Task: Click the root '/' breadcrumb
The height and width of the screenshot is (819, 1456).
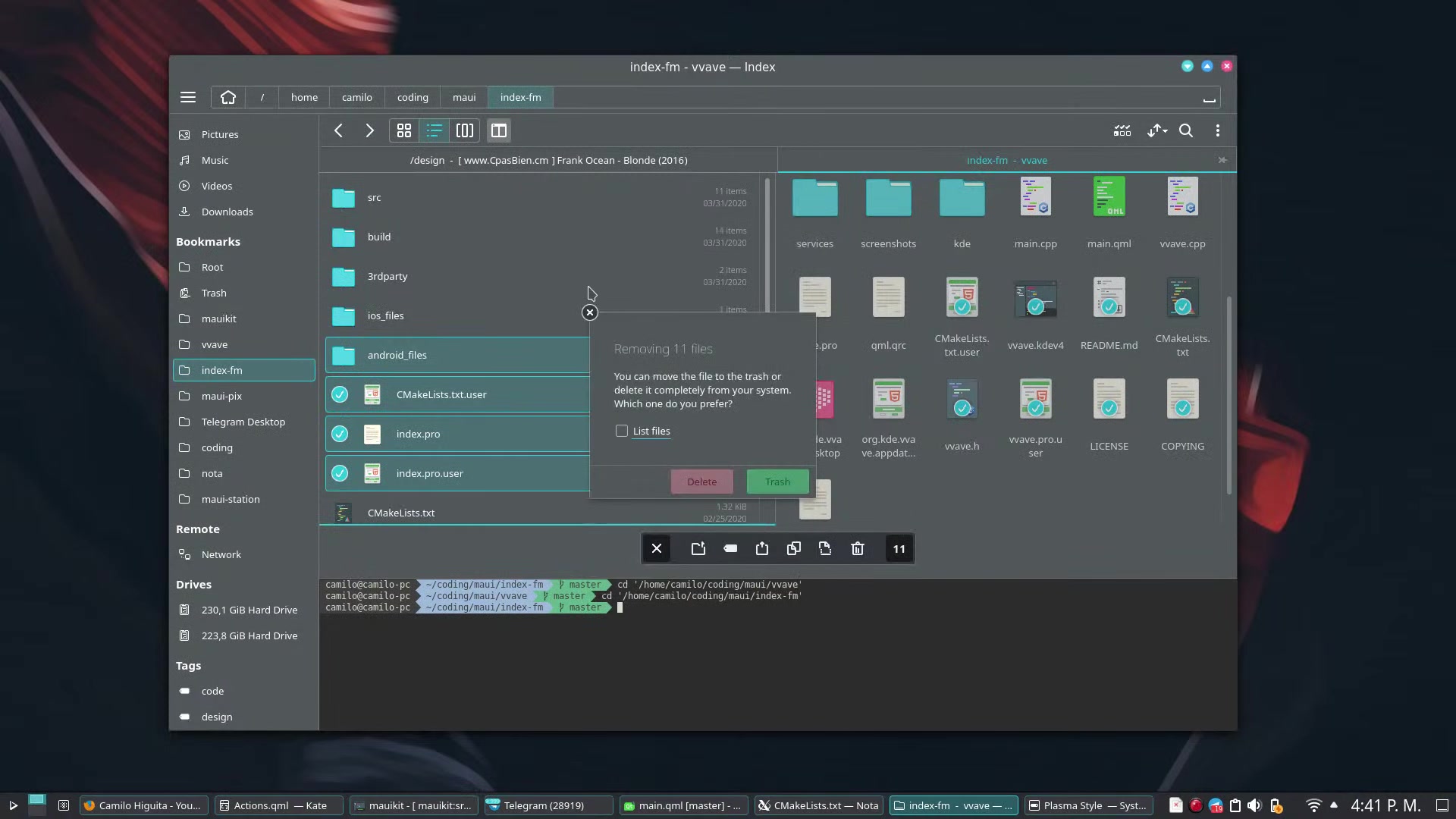Action: tap(262, 97)
